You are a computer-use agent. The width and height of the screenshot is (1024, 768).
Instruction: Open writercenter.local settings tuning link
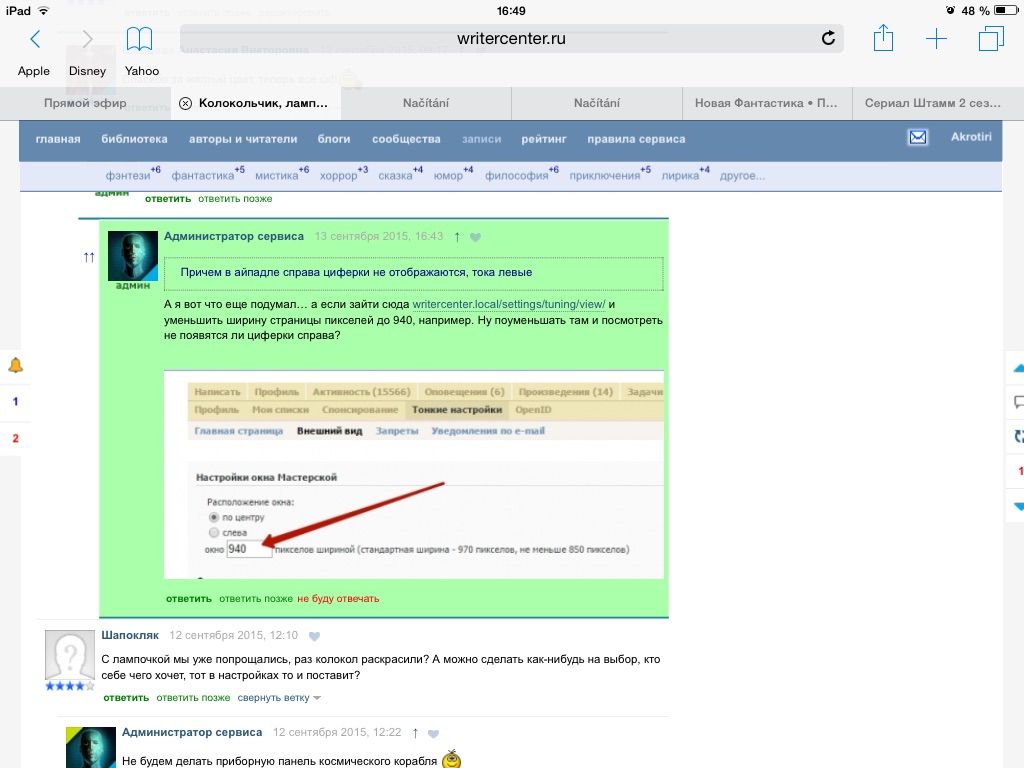[x=508, y=304]
